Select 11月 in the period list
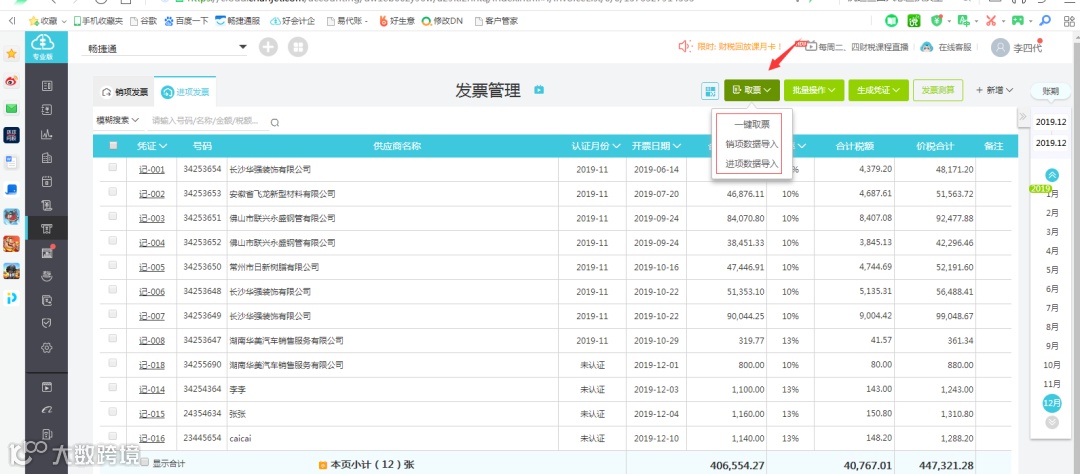The height and width of the screenshot is (474, 1080). click(x=1052, y=384)
